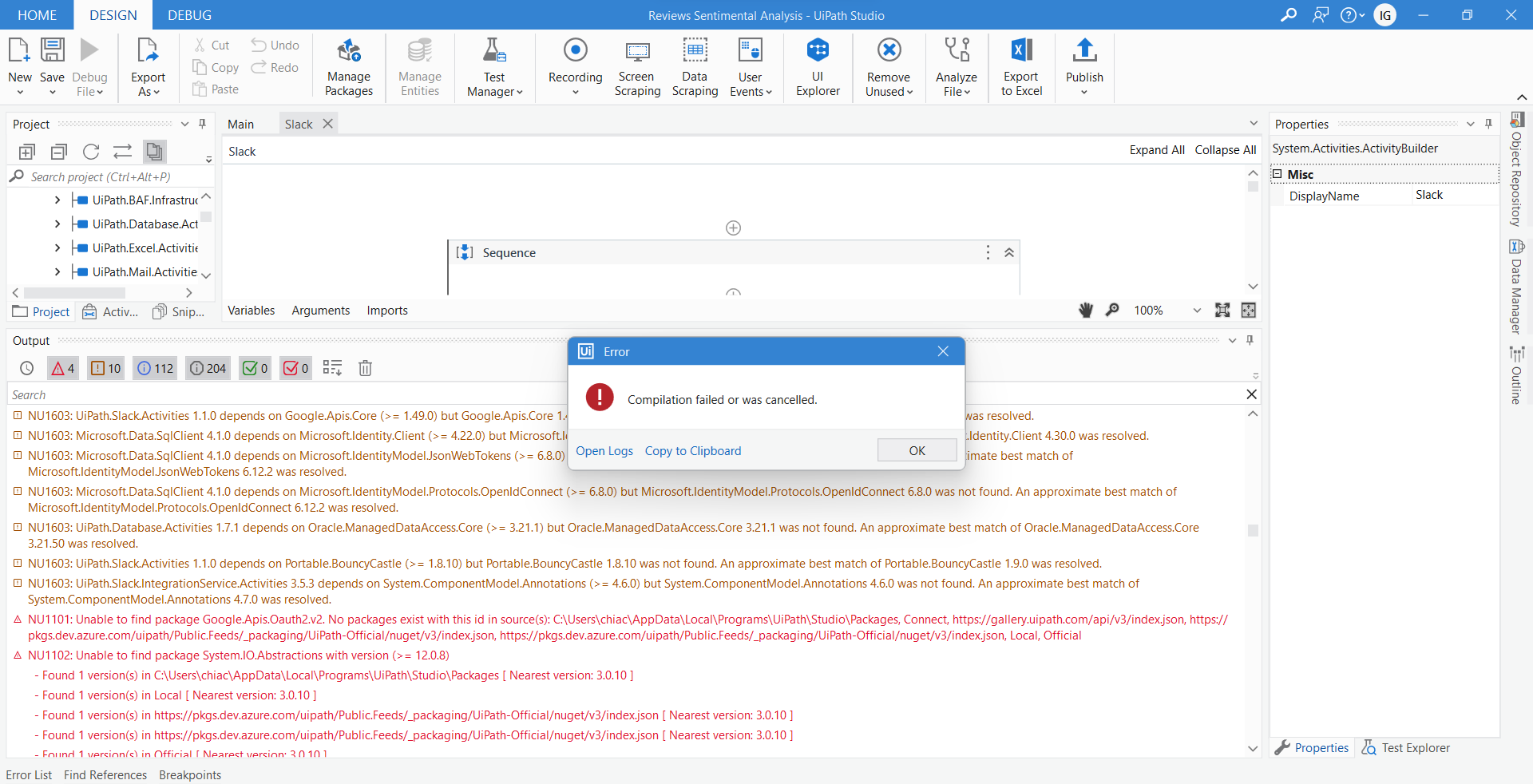Switch to HOME ribbon tab
1533x784 pixels.
37,15
